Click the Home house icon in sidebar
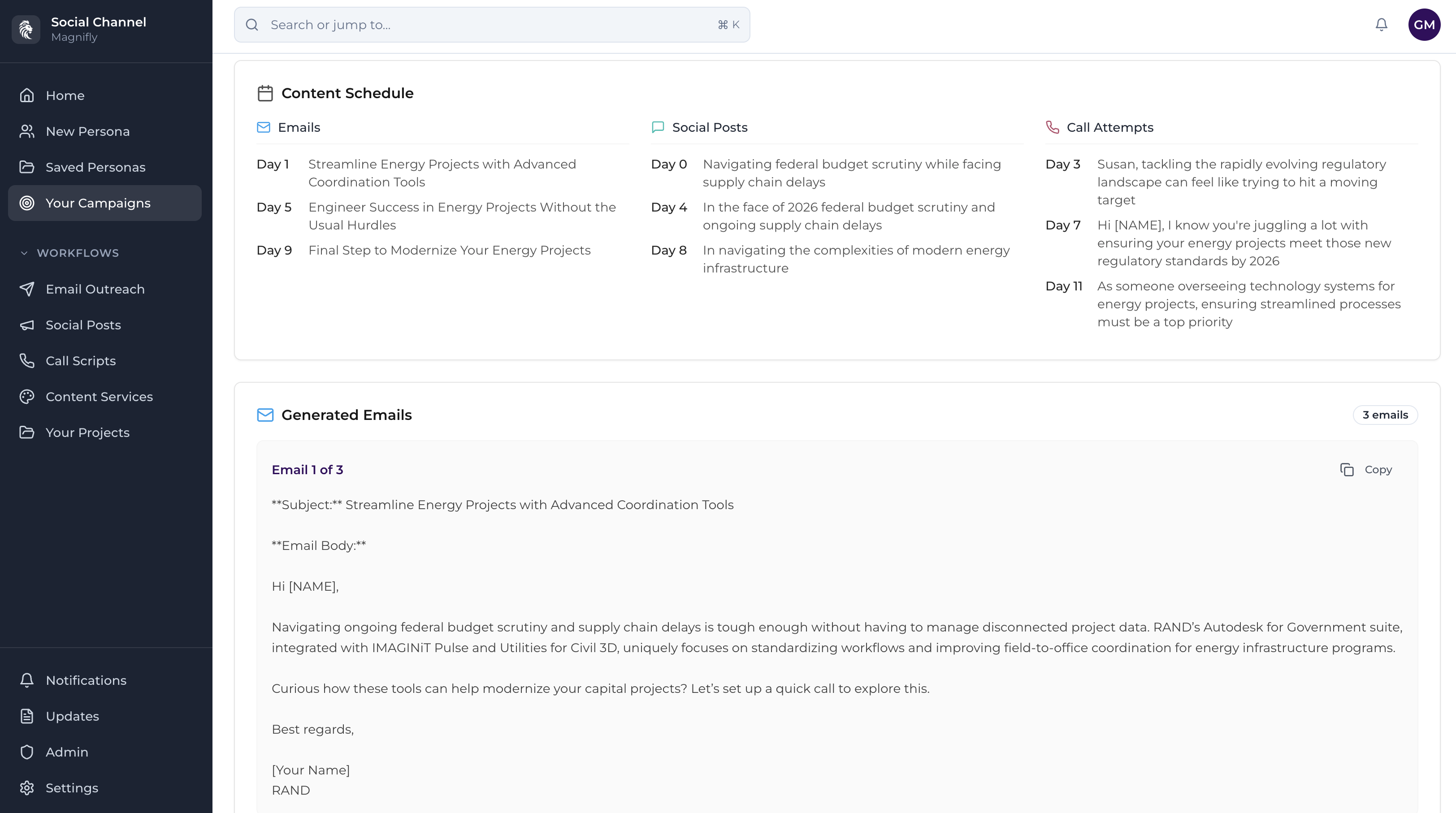Viewport: 1456px width, 813px height. [x=26, y=95]
